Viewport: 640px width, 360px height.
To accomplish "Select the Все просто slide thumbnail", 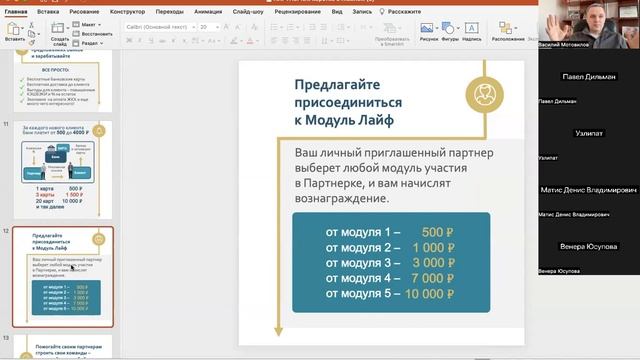I will [x=63, y=80].
